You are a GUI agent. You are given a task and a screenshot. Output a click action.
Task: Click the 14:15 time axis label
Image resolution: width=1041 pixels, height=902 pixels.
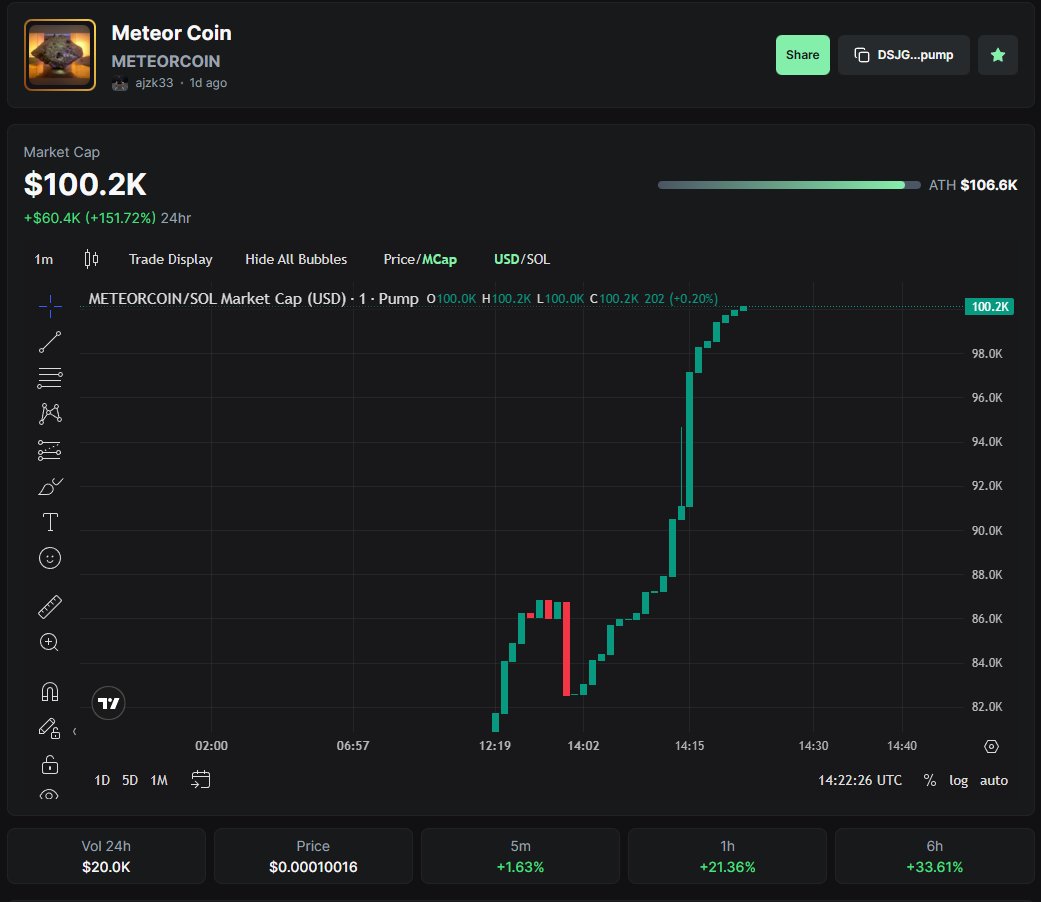[x=689, y=745]
